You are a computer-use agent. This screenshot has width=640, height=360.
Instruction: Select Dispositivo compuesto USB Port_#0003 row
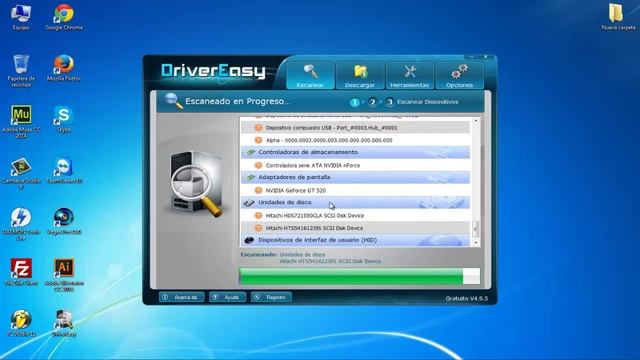[x=355, y=128]
